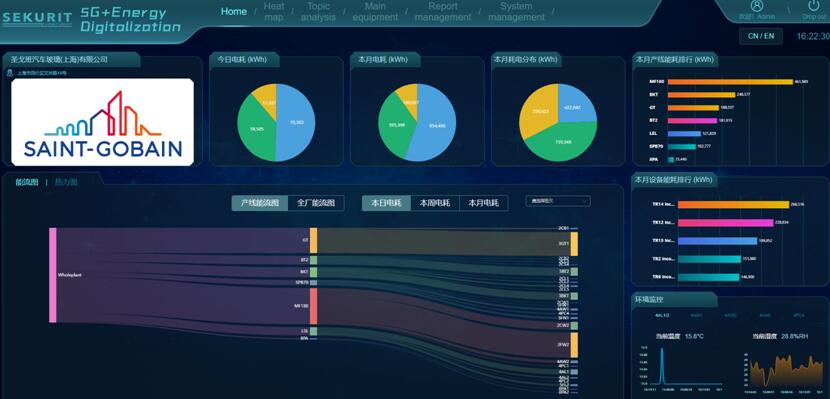Click the current temperature 15.8°C reading
Viewport: 830px width, 399px height.
[679, 337]
